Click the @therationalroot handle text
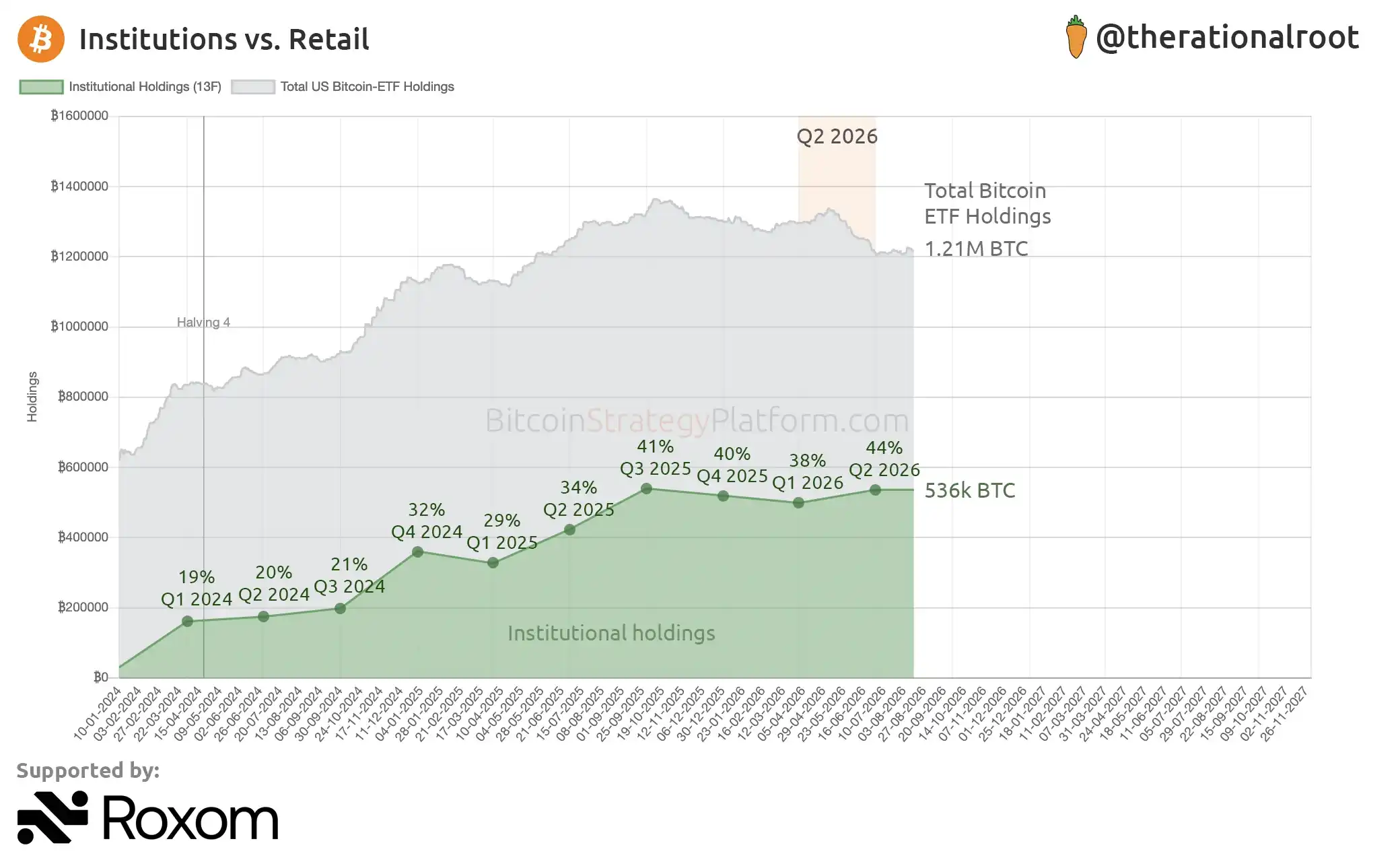 point(1227,38)
